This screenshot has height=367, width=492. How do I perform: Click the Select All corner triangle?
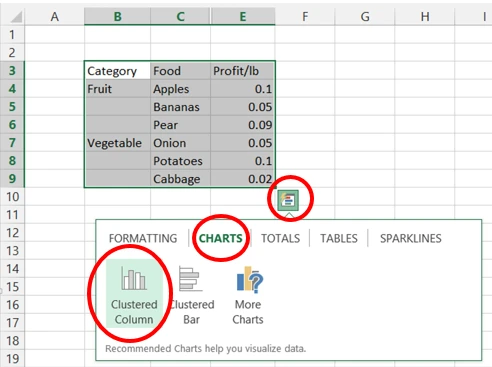click(16, 17)
